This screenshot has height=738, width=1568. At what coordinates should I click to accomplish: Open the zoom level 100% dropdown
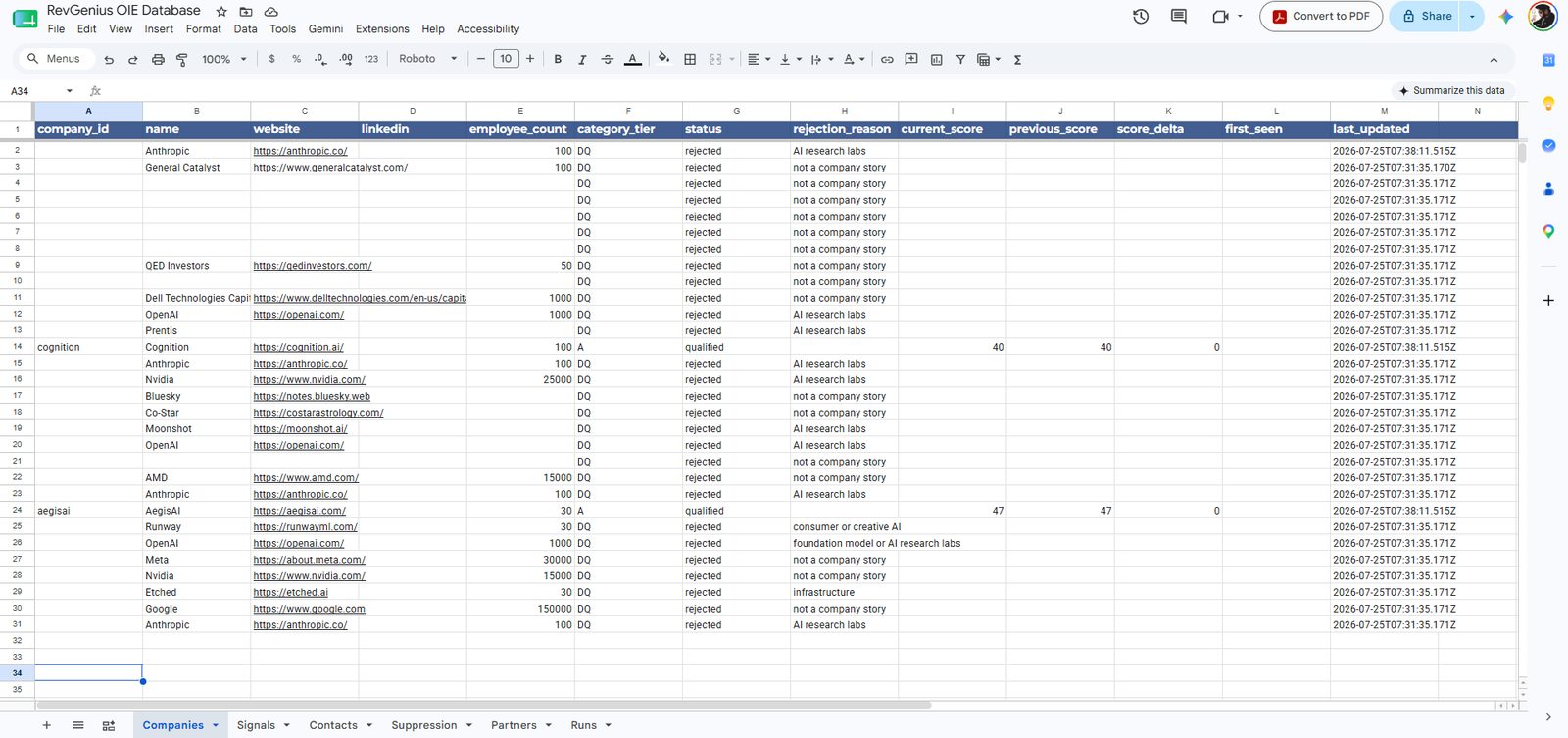coord(223,59)
